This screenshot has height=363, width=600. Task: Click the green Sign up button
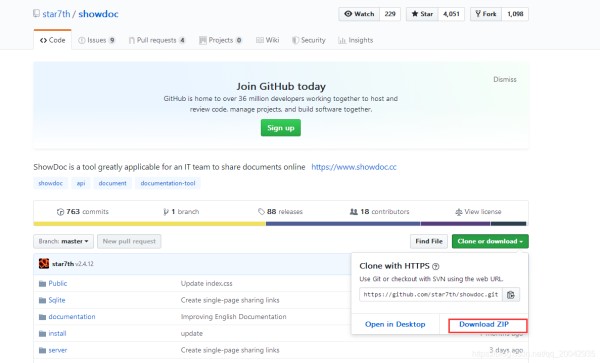[280, 128]
